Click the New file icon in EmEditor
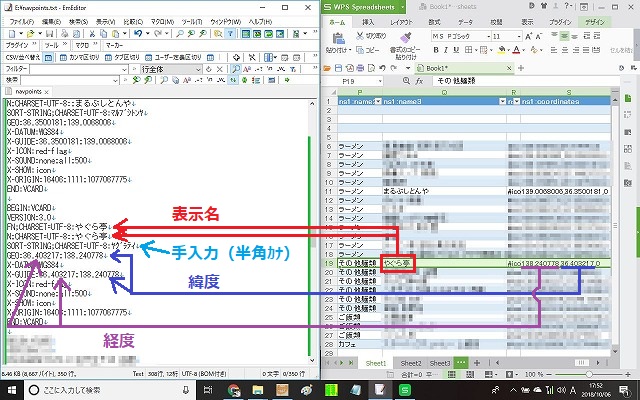Viewport: 640px width, 400px height. (12, 34)
